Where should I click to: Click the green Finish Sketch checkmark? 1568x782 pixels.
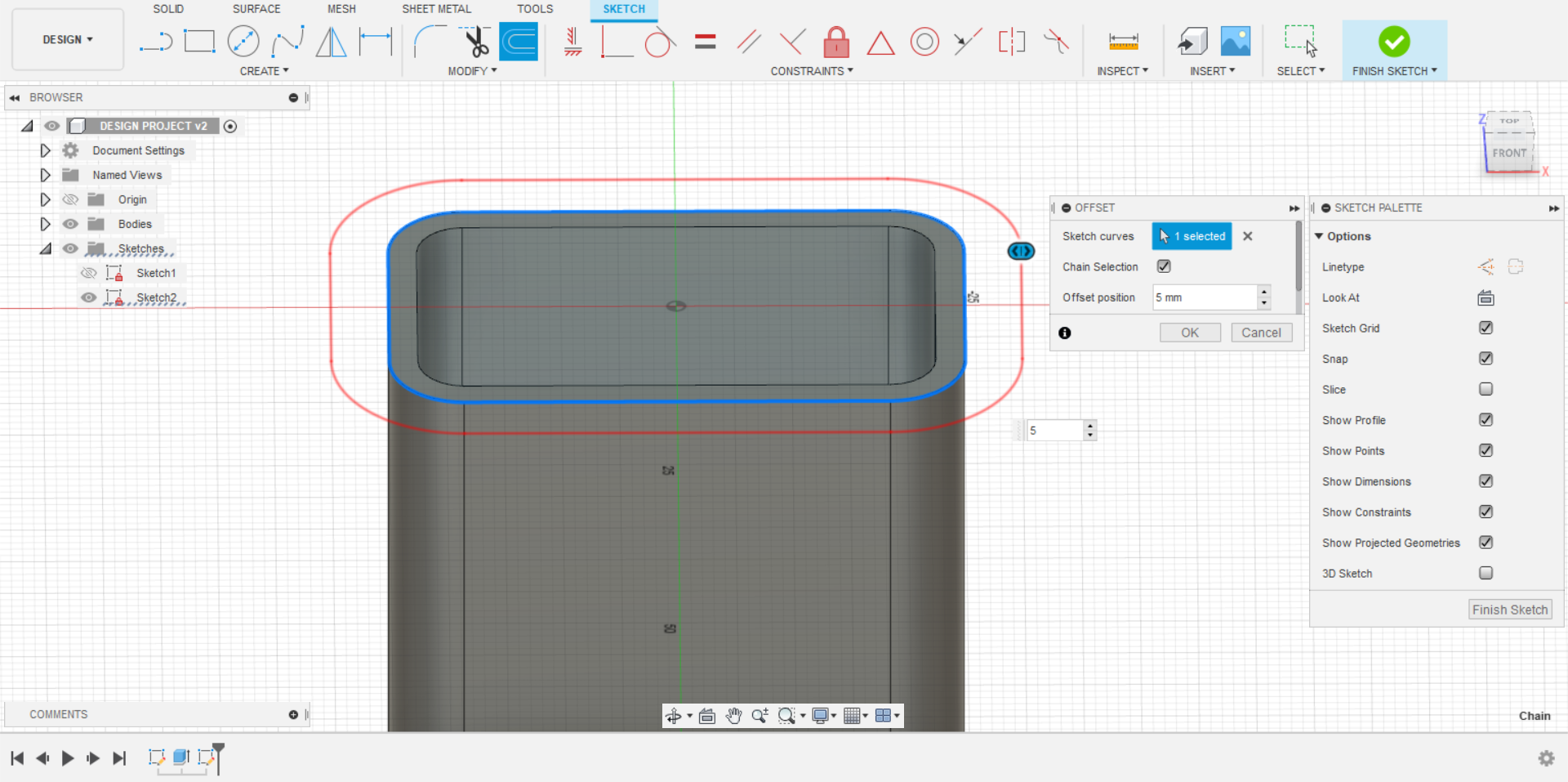(1393, 42)
